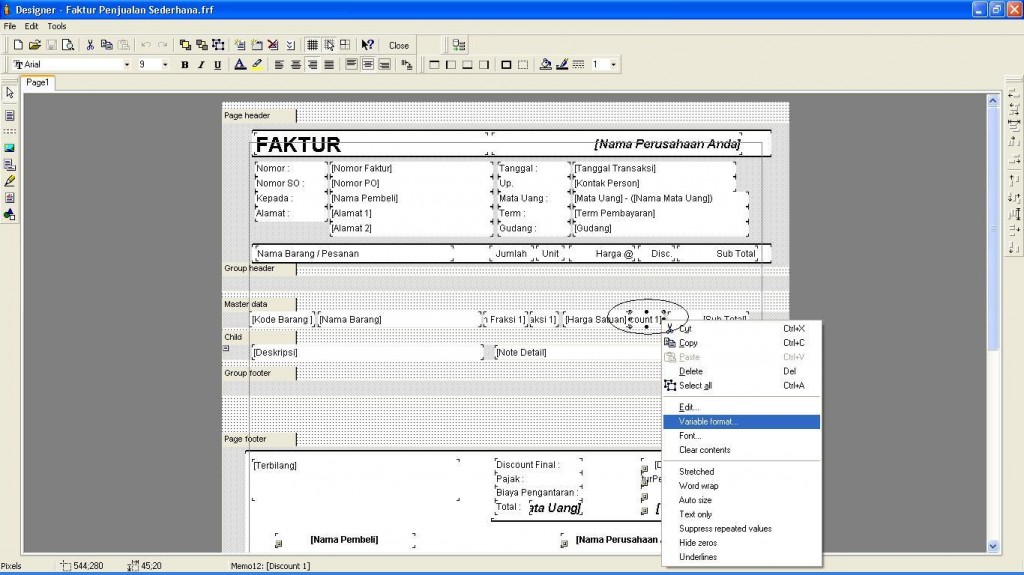This screenshot has height=575, width=1024.
Task: Click the center align text icon
Action: point(297,65)
